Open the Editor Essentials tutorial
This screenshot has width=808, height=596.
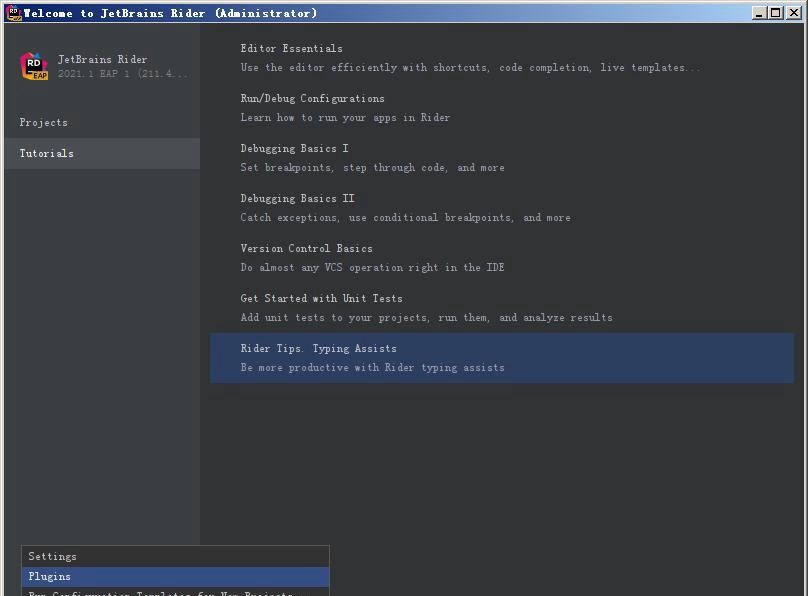point(502,58)
